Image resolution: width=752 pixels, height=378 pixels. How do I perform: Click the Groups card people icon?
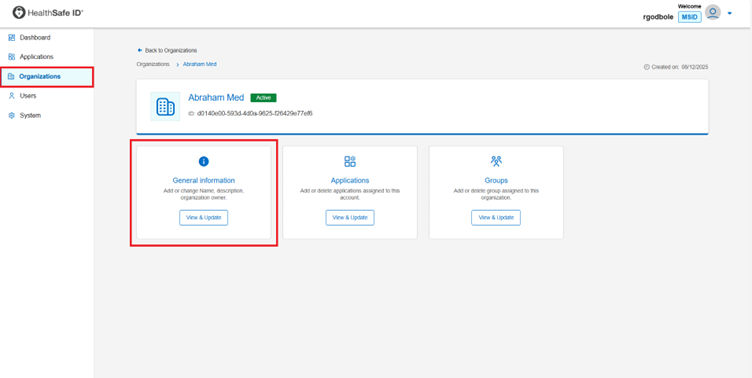(496, 162)
